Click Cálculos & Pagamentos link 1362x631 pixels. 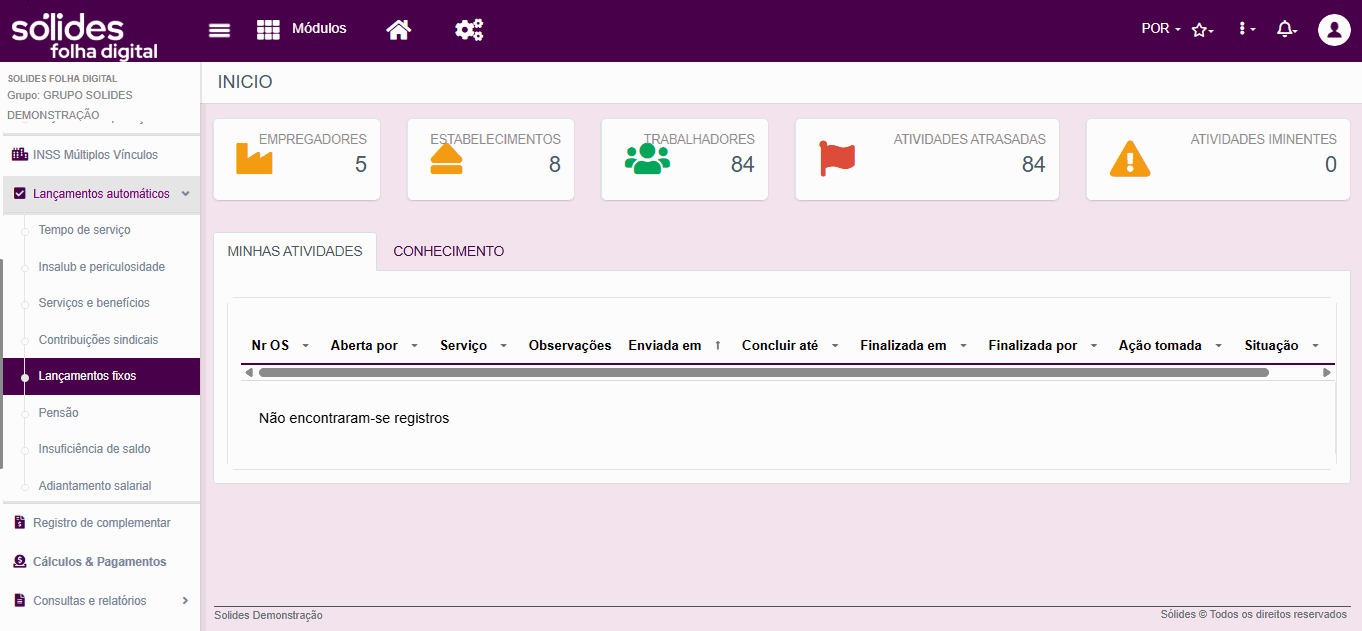[100, 562]
